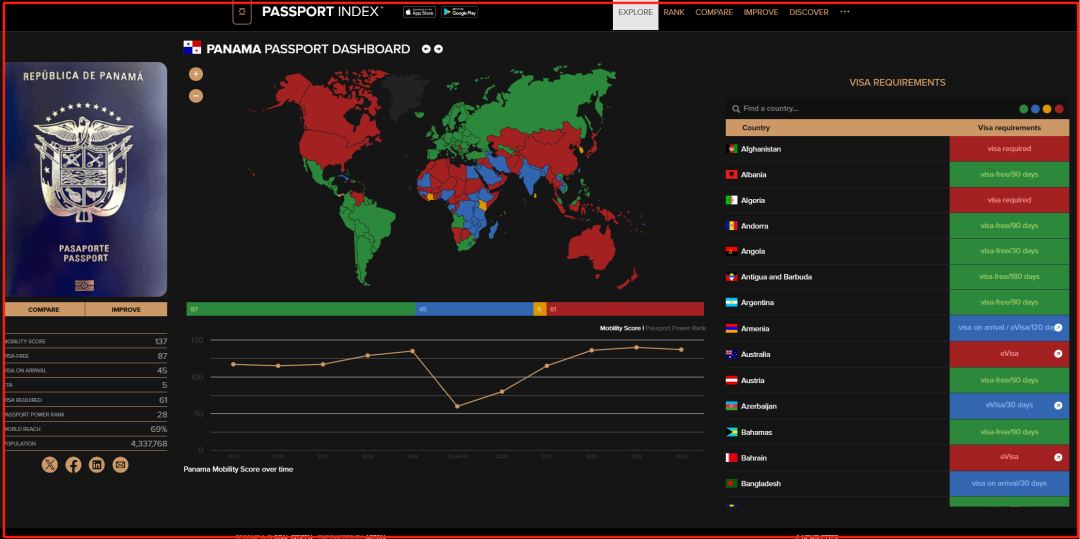This screenshot has height=539, width=1080.
Task: Open the Rank menu item
Action: pyautogui.click(x=674, y=13)
